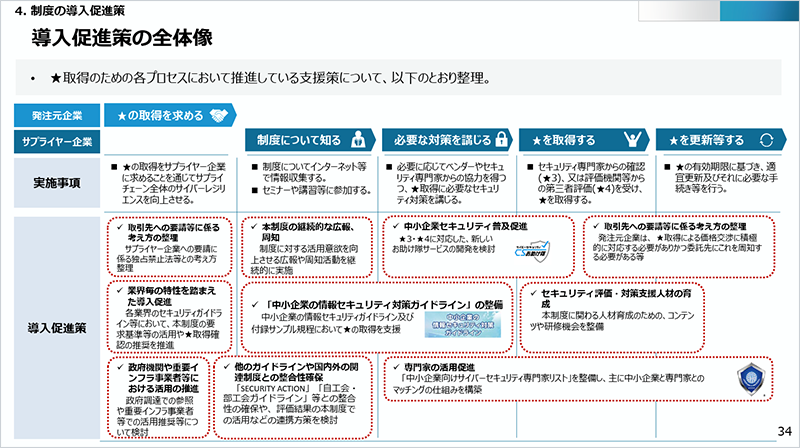Click the ★を取得する arrow banner
Viewport: 800px width, 448px height.
click(x=584, y=140)
